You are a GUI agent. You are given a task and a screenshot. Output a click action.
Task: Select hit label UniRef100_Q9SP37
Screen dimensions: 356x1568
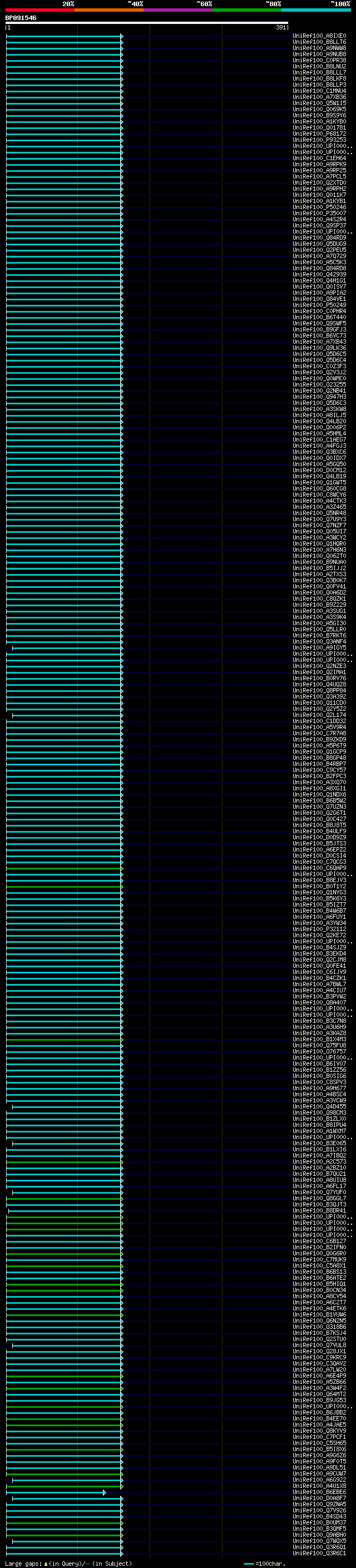(x=319, y=225)
